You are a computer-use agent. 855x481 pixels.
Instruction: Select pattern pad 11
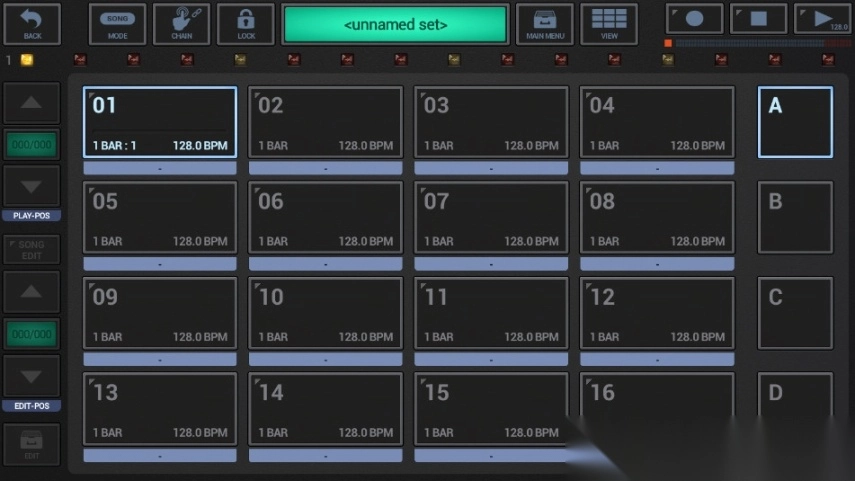[x=491, y=314]
